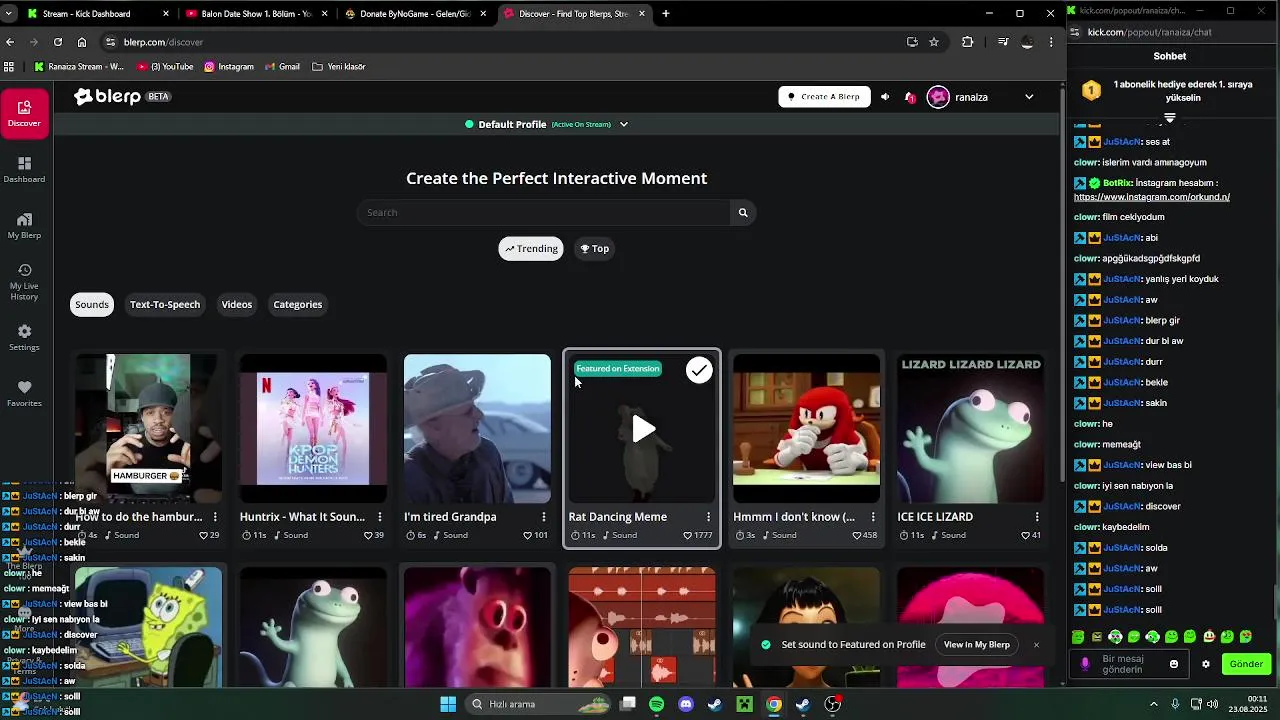Click the Knuckles Hmmm thumbnail
Viewport: 1280px width, 720px height.
[x=806, y=428]
